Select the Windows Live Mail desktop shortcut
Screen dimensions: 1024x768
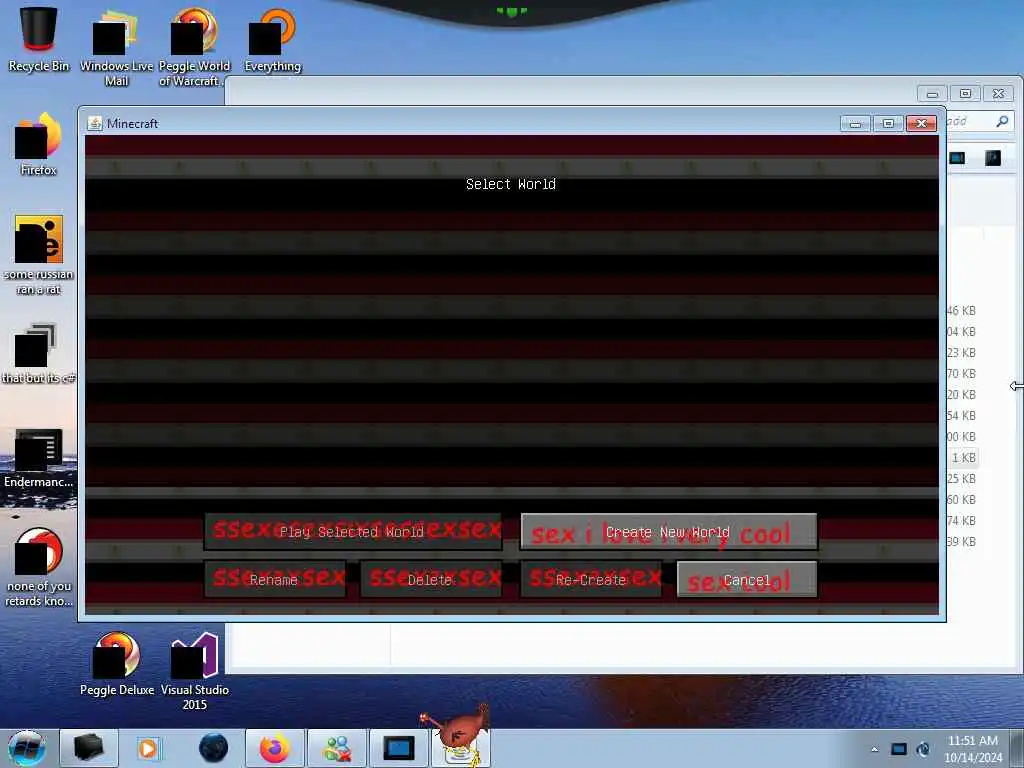[116, 47]
